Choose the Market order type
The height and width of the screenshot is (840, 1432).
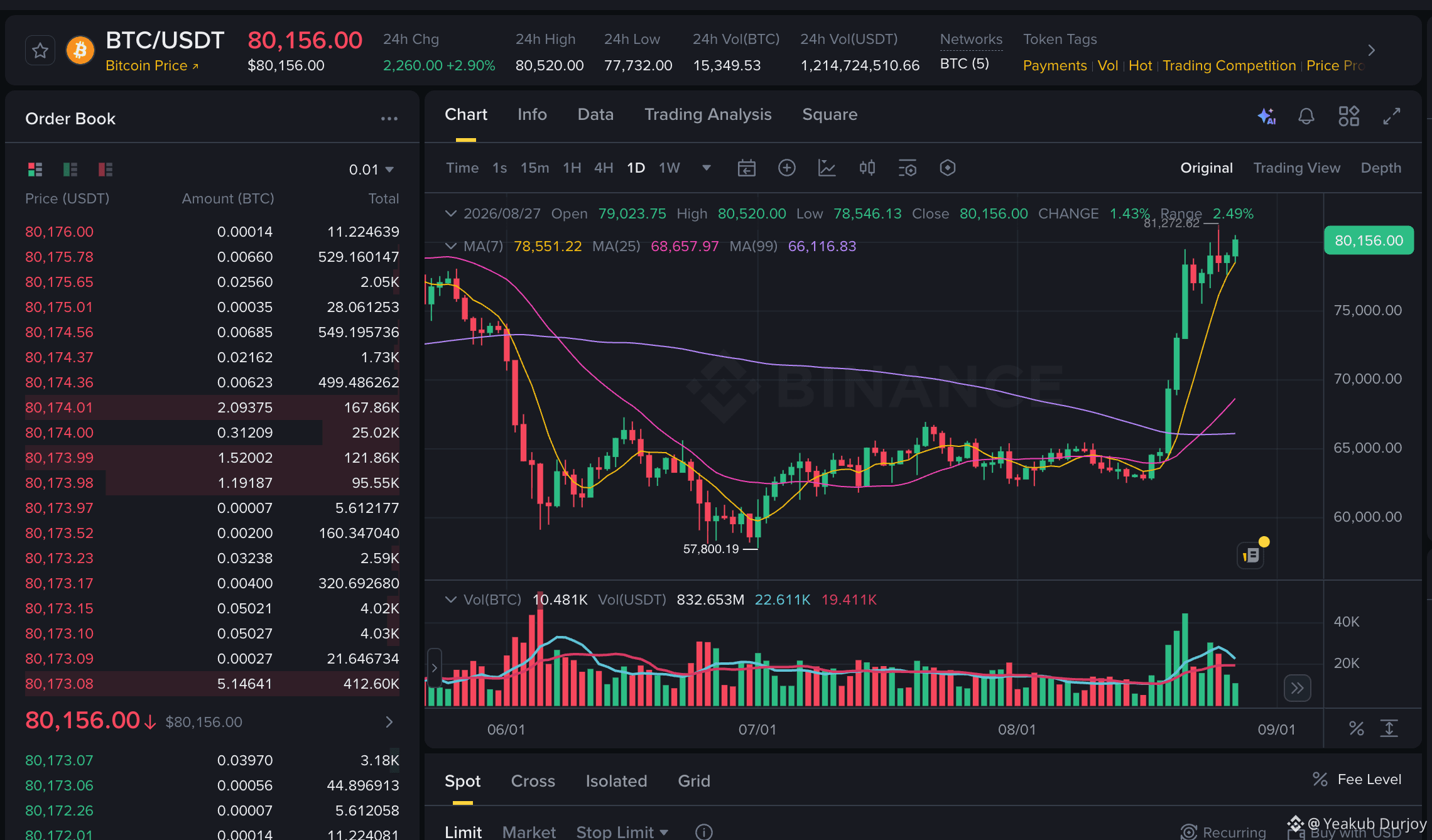(x=529, y=832)
